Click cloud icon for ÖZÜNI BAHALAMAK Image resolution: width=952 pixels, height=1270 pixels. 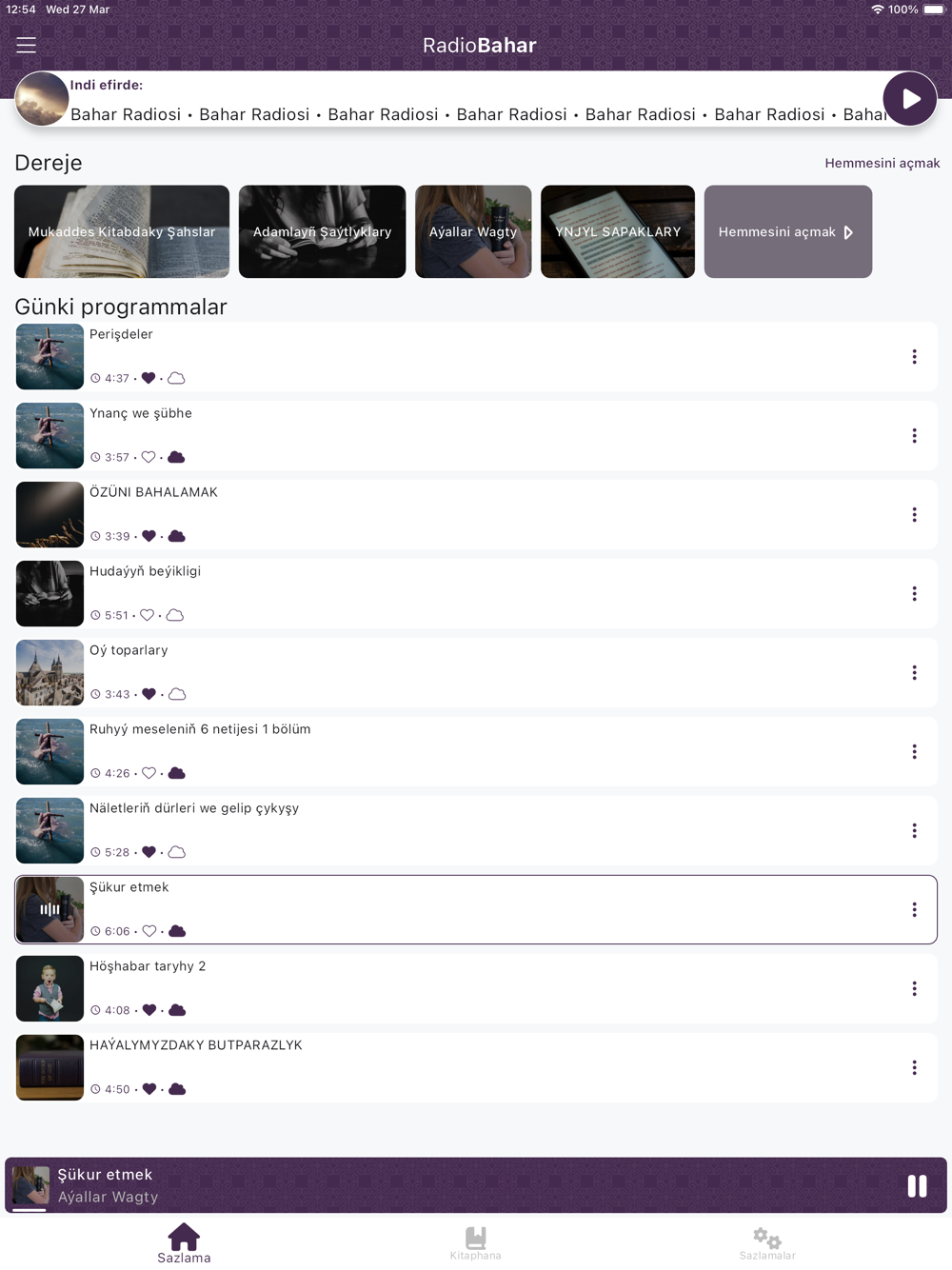click(177, 536)
